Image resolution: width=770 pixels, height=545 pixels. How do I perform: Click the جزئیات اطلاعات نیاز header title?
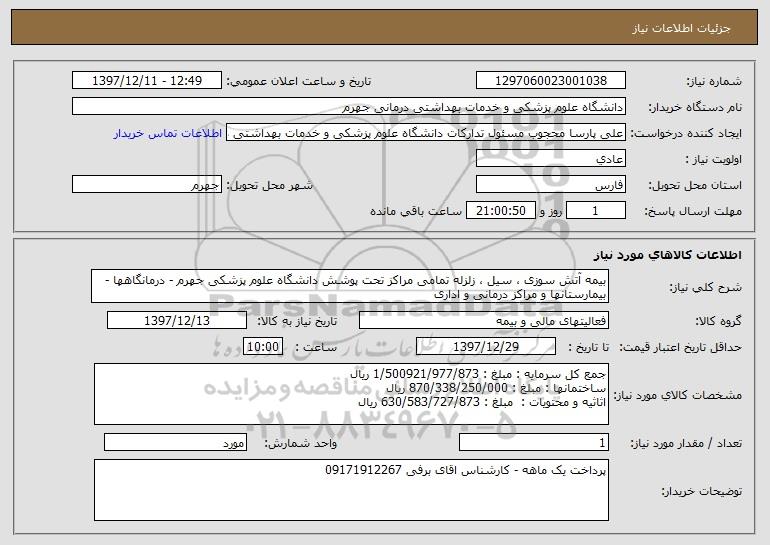tap(681, 28)
